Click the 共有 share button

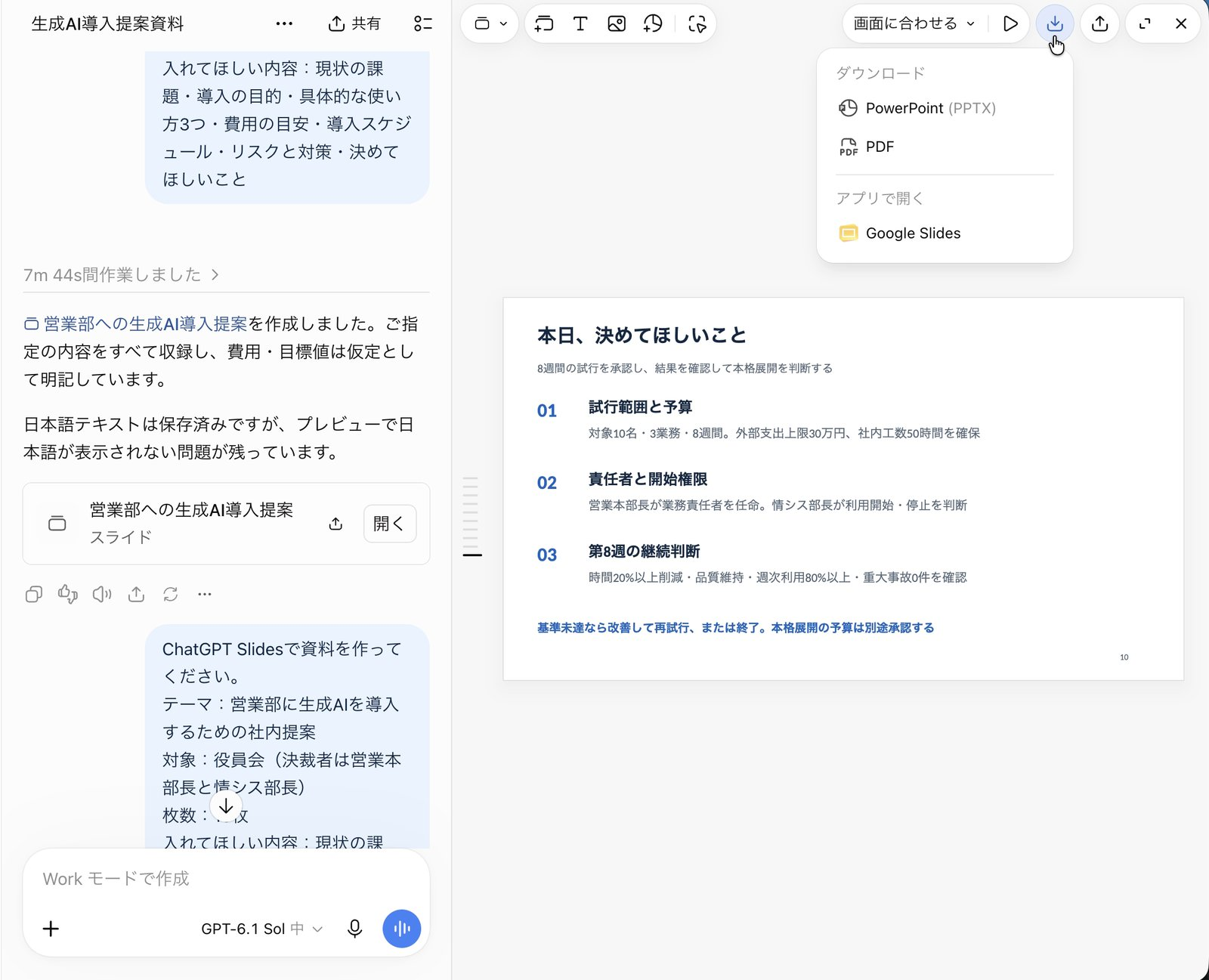(354, 23)
